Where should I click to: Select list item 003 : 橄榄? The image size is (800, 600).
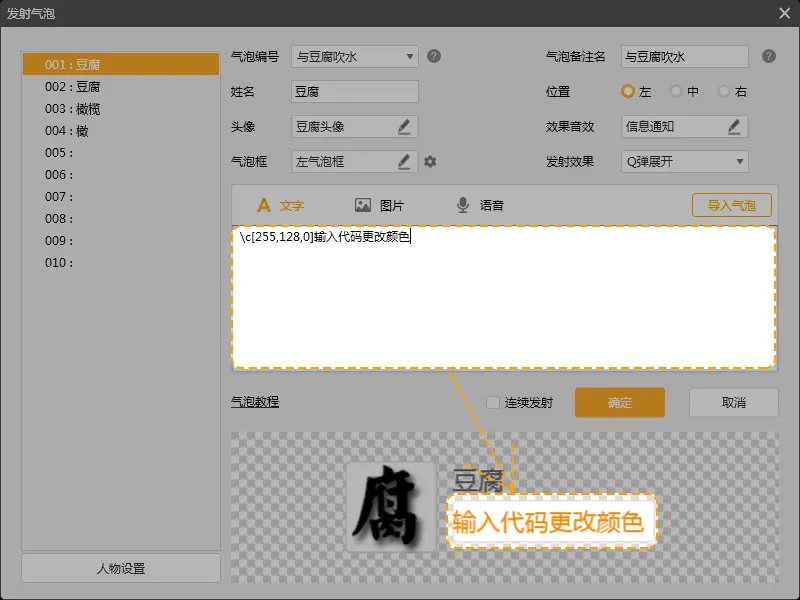click(x=72, y=109)
